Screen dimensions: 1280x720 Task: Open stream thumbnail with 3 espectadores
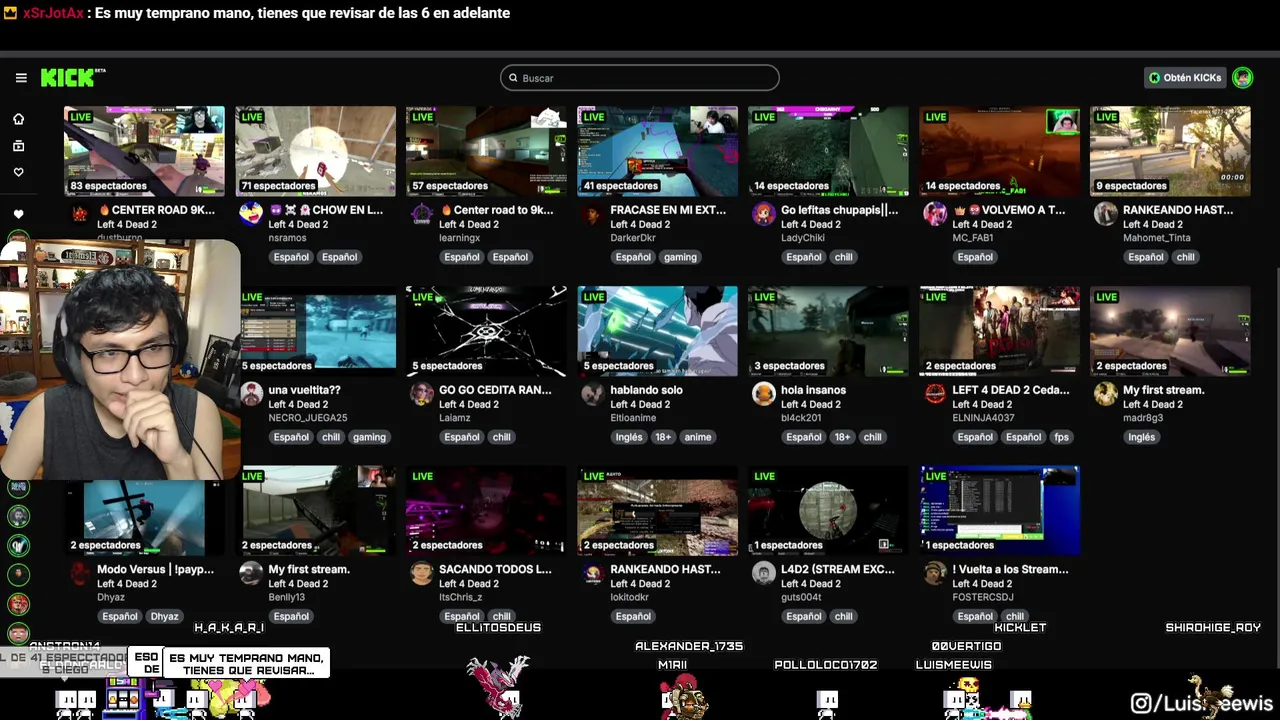(829, 331)
